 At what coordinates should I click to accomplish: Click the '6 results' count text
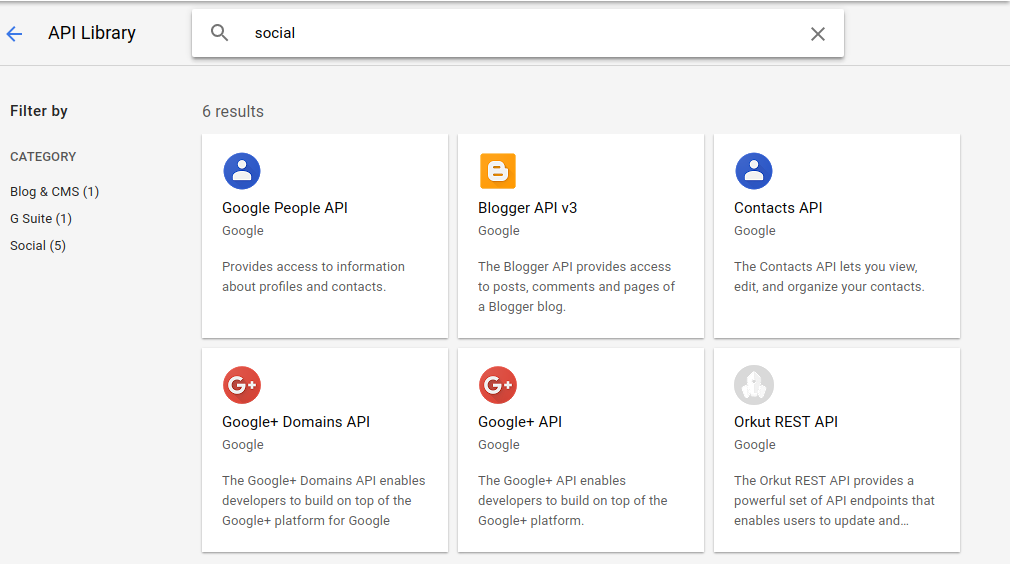pos(233,111)
